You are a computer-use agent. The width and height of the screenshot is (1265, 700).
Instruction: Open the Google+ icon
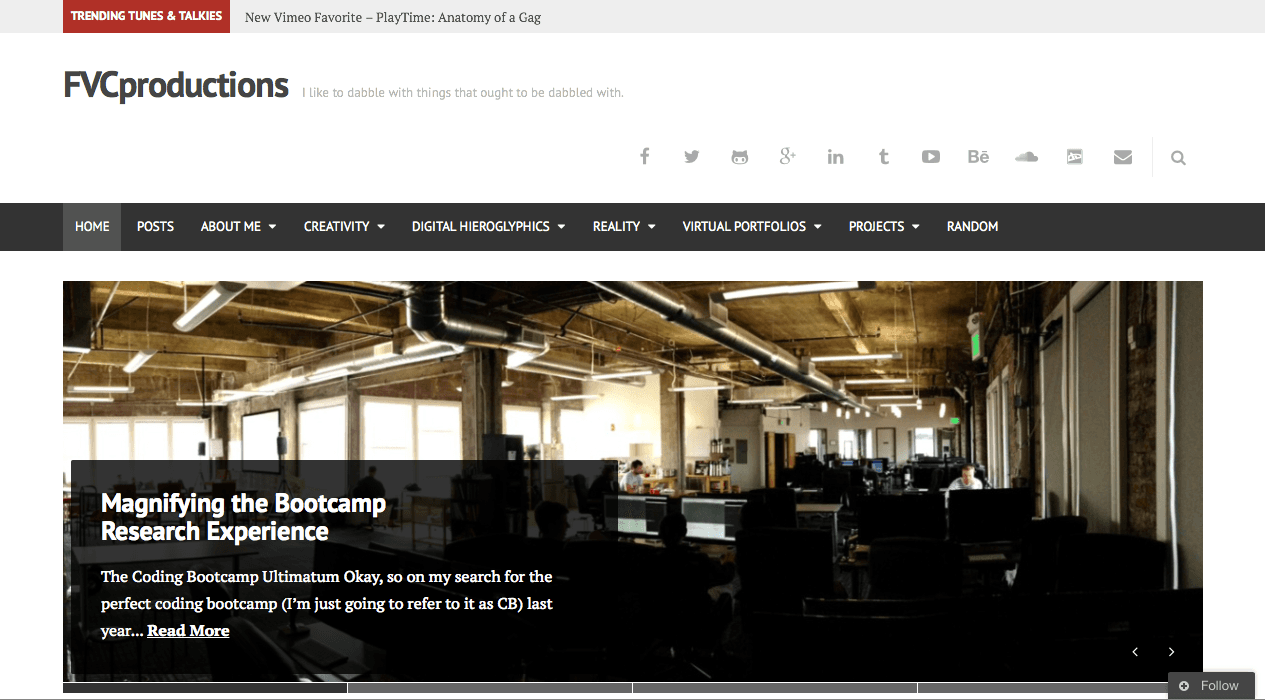787,156
